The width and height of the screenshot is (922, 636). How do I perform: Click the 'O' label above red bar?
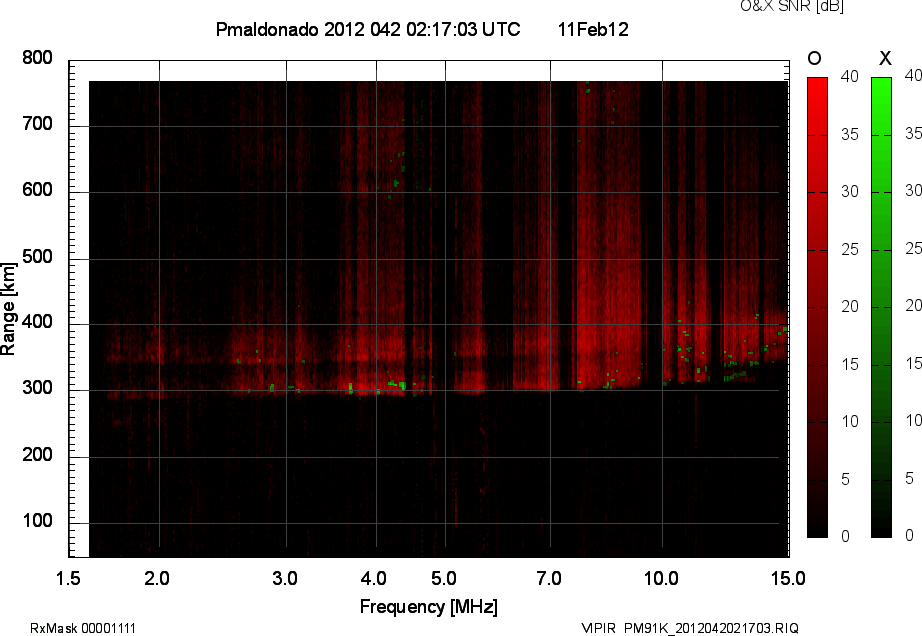(815, 59)
